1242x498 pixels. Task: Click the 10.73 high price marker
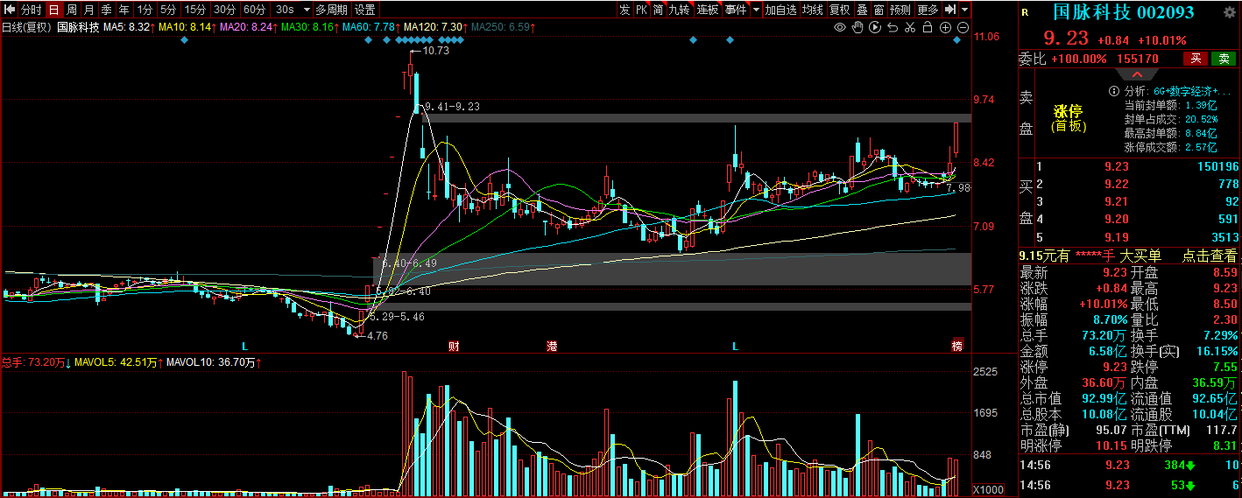[436, 50]
